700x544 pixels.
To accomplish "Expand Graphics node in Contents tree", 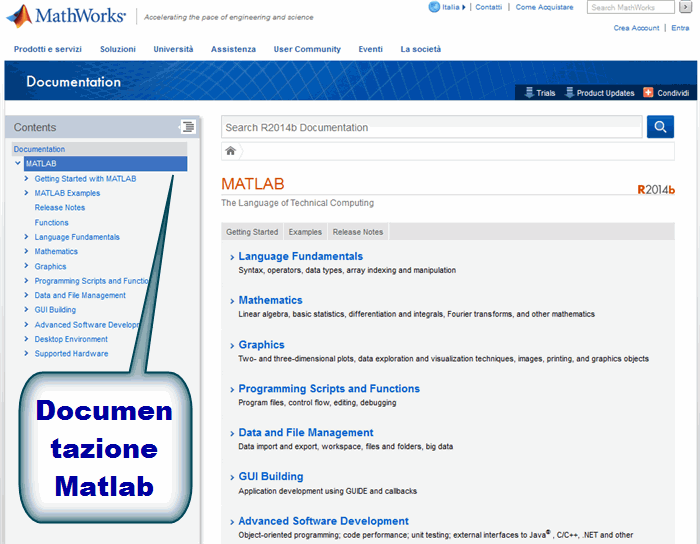I will pyautogui.click(x=26, y=266).
